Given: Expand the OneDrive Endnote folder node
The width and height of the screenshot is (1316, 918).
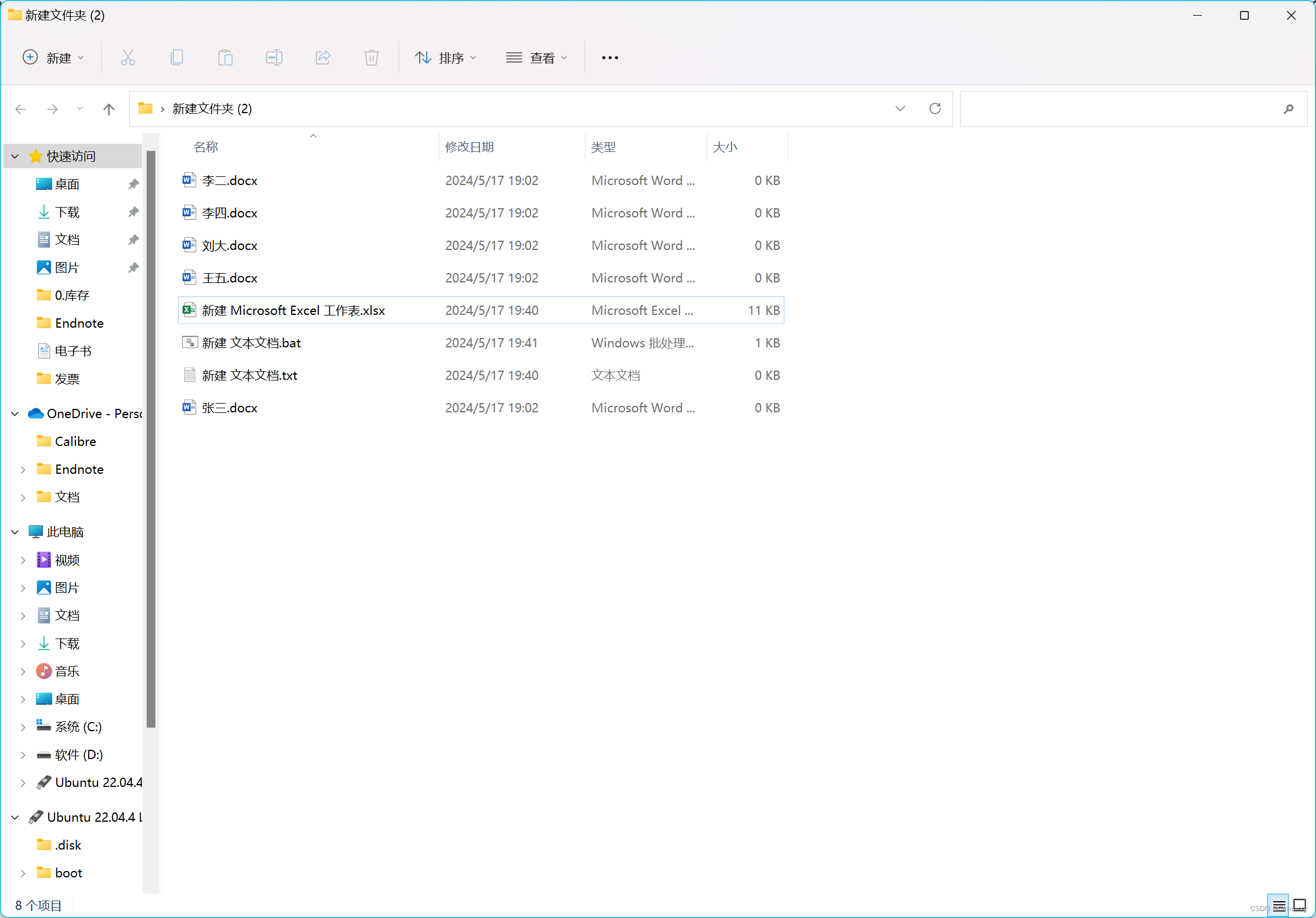Looking at the screenshot, I should pyautogui.click(x=23, y=469).
